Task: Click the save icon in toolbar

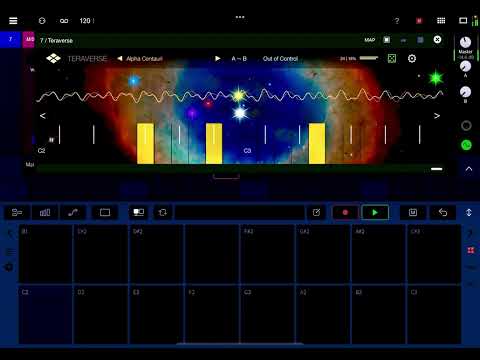Action: click(x=413, y=212)
